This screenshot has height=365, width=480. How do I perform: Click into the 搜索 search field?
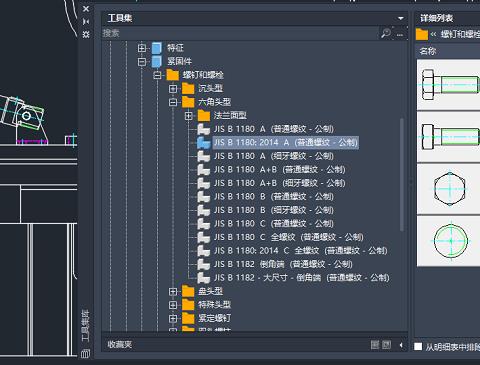(240, 33)
